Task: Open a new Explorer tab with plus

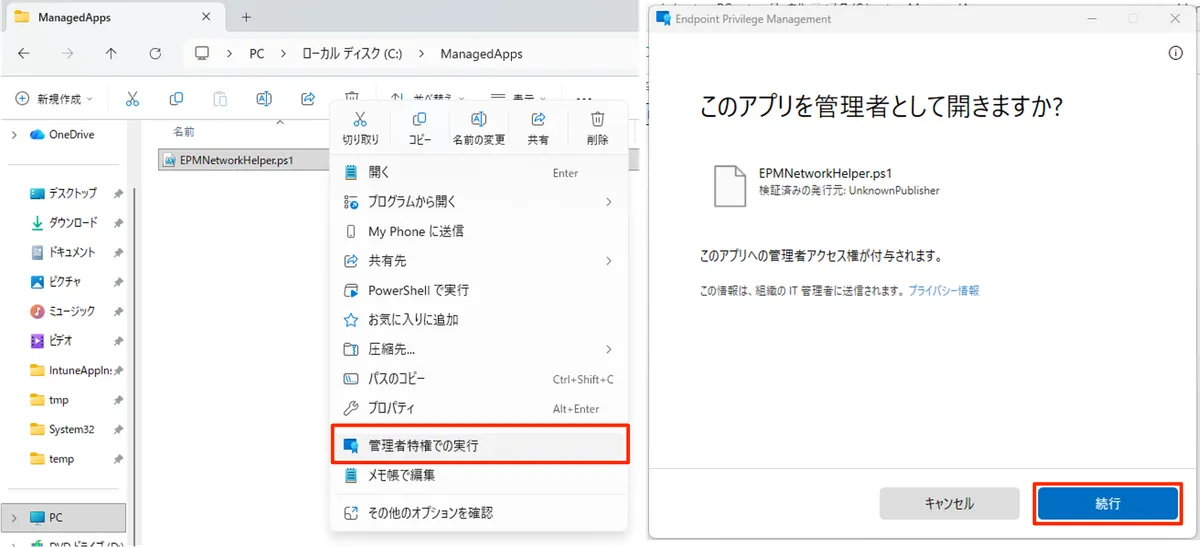Action: (246, 17)
